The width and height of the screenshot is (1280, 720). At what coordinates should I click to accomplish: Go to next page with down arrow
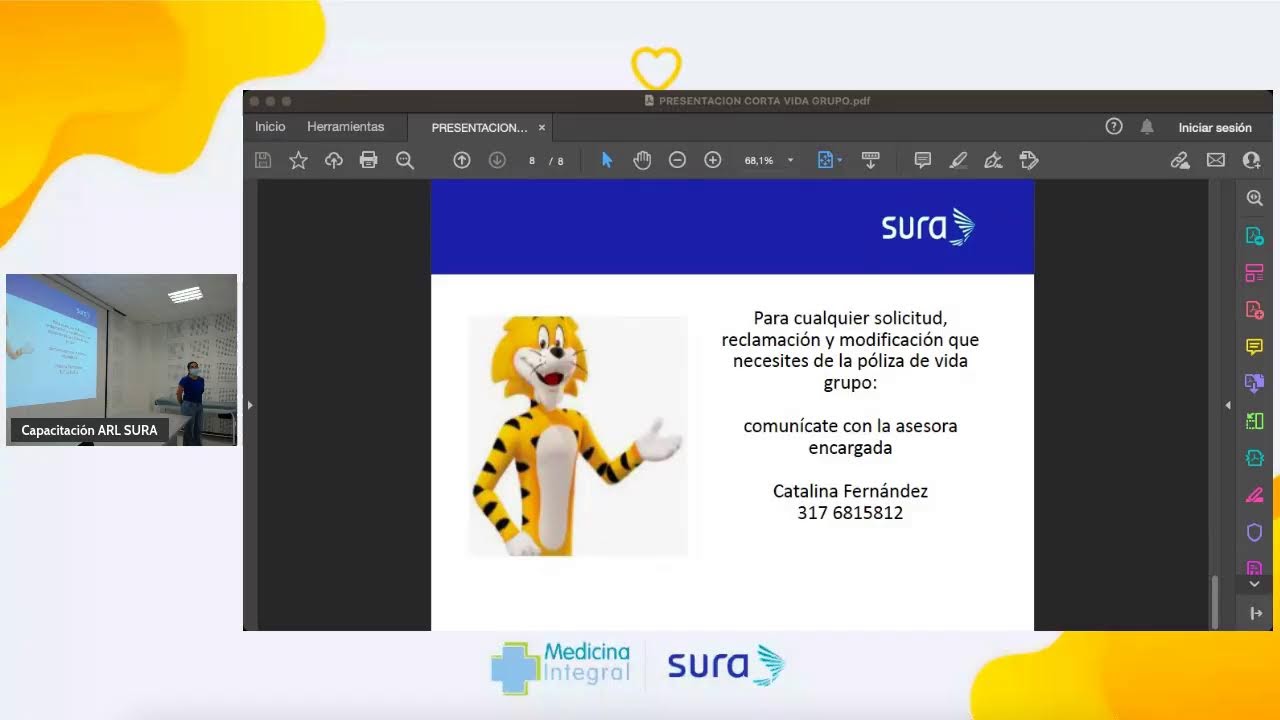coord(497,160)
